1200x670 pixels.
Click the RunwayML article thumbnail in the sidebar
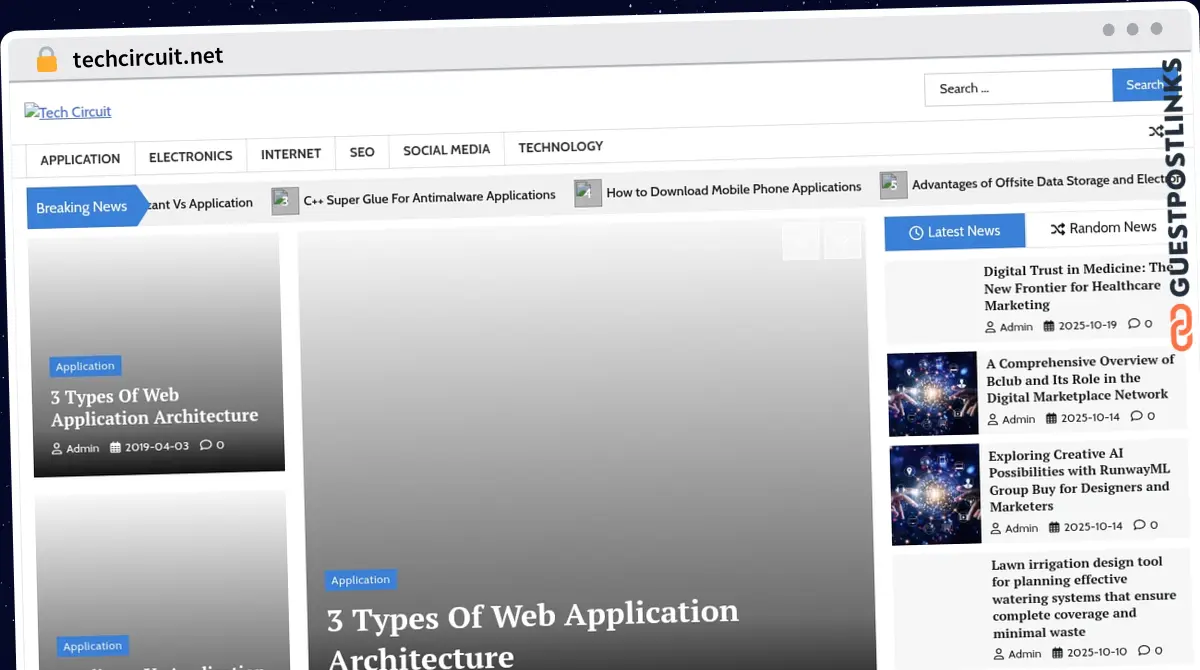coord(934,494)
